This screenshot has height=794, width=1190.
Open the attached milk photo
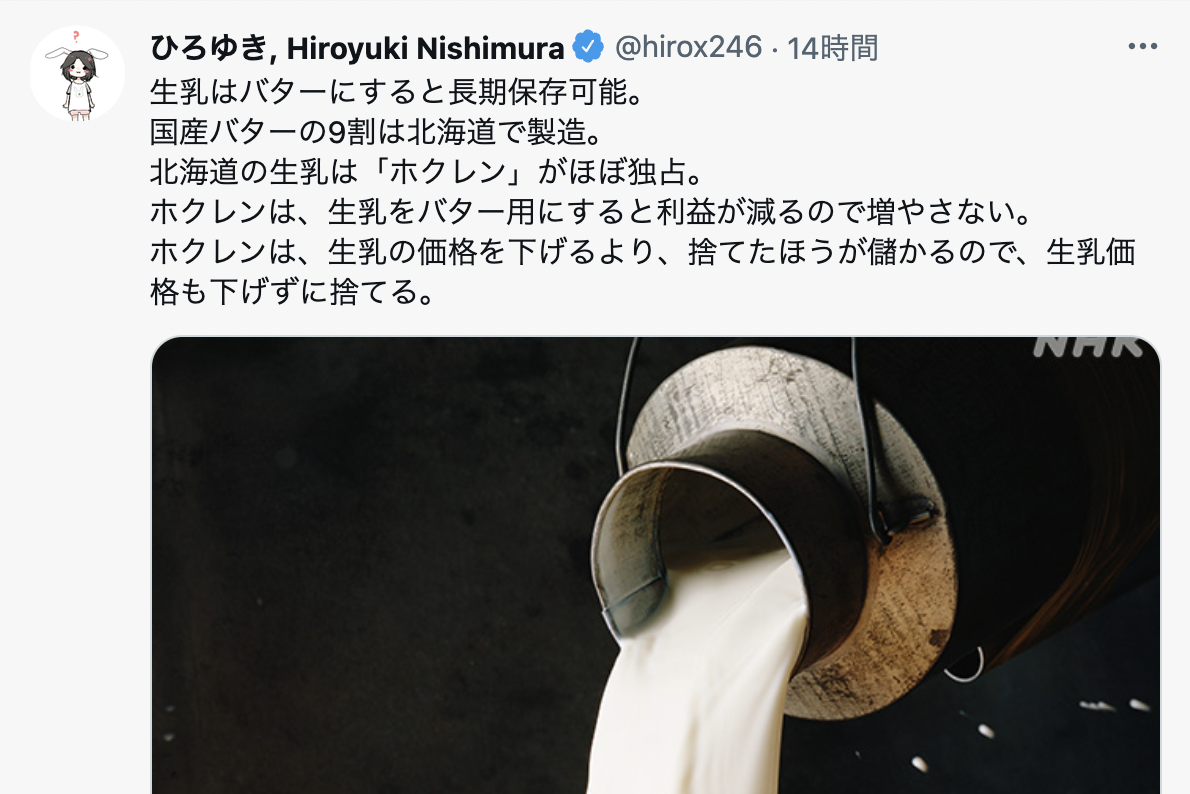pyautogui.click(x=656, y=566)
